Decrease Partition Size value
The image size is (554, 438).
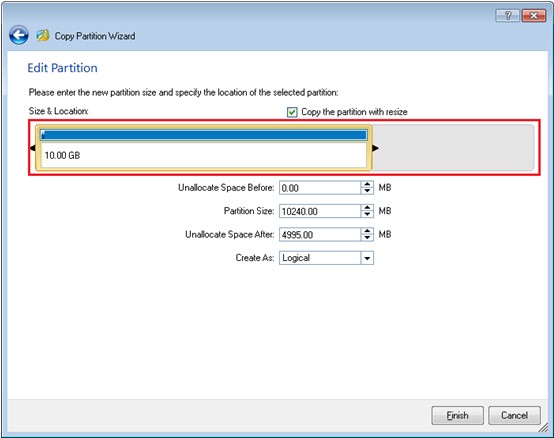(367, 214)
